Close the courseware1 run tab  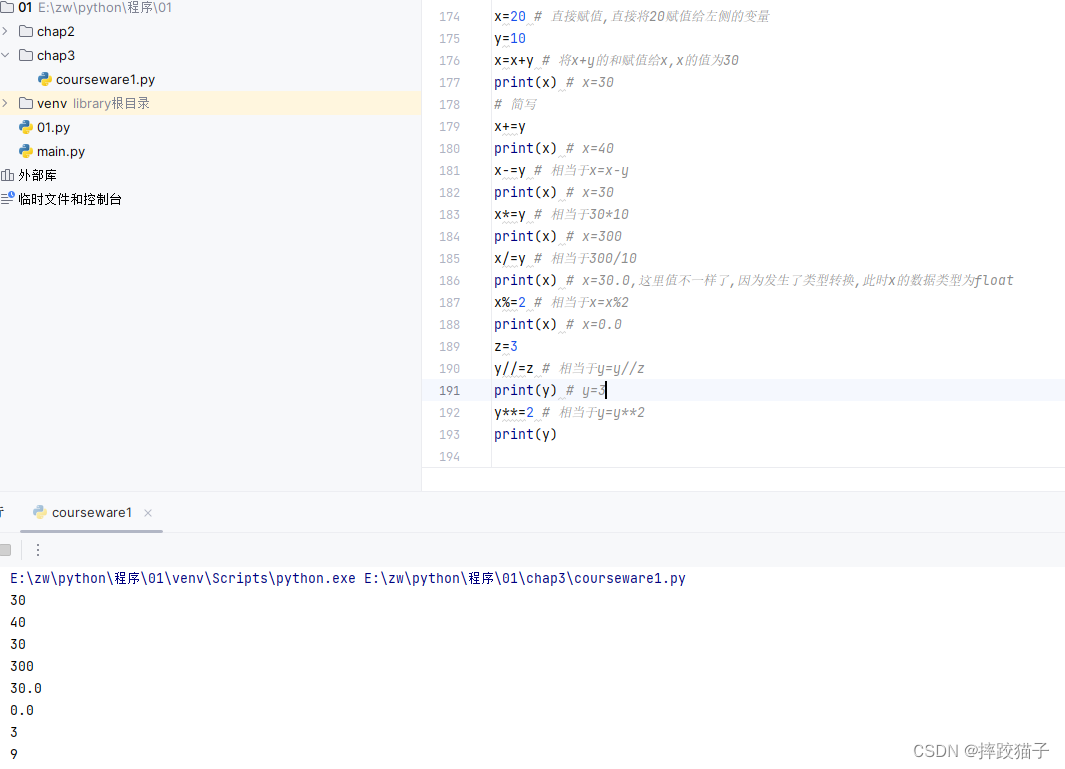[148, 513]
